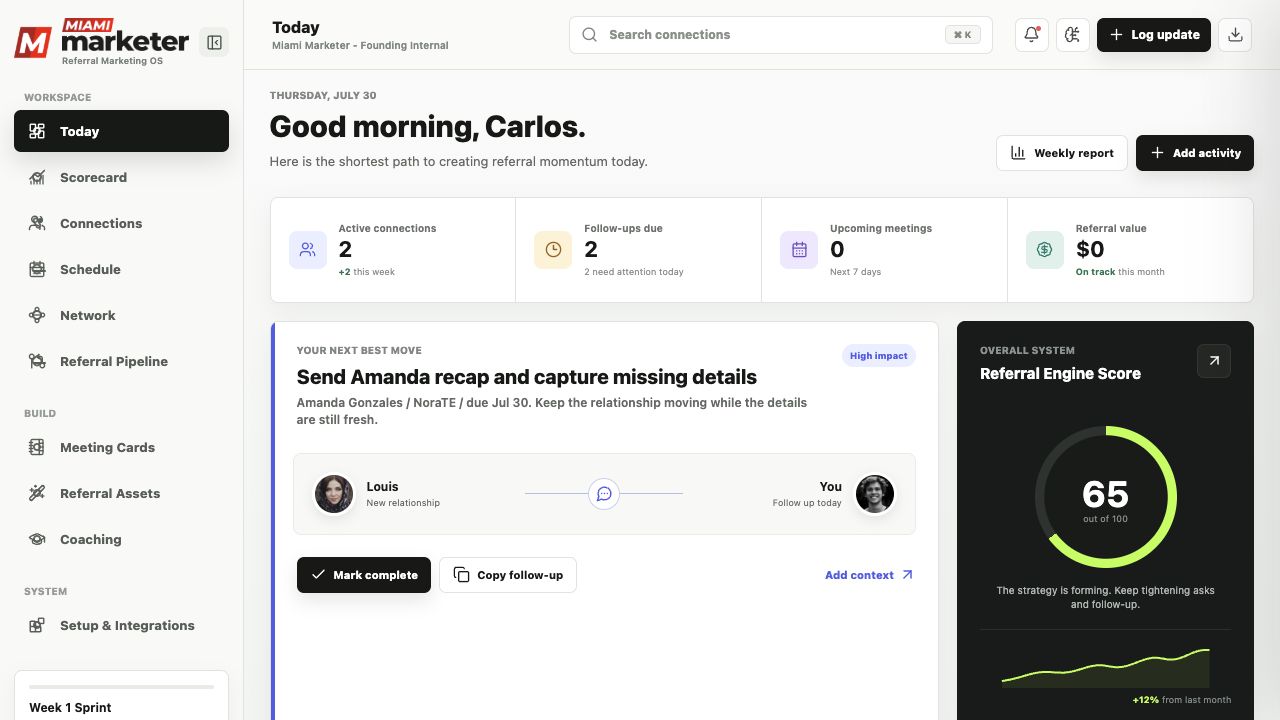Click the download icon in header
The height and width of the screenshot is (720, 1280).
click(x=1236, y=35)
